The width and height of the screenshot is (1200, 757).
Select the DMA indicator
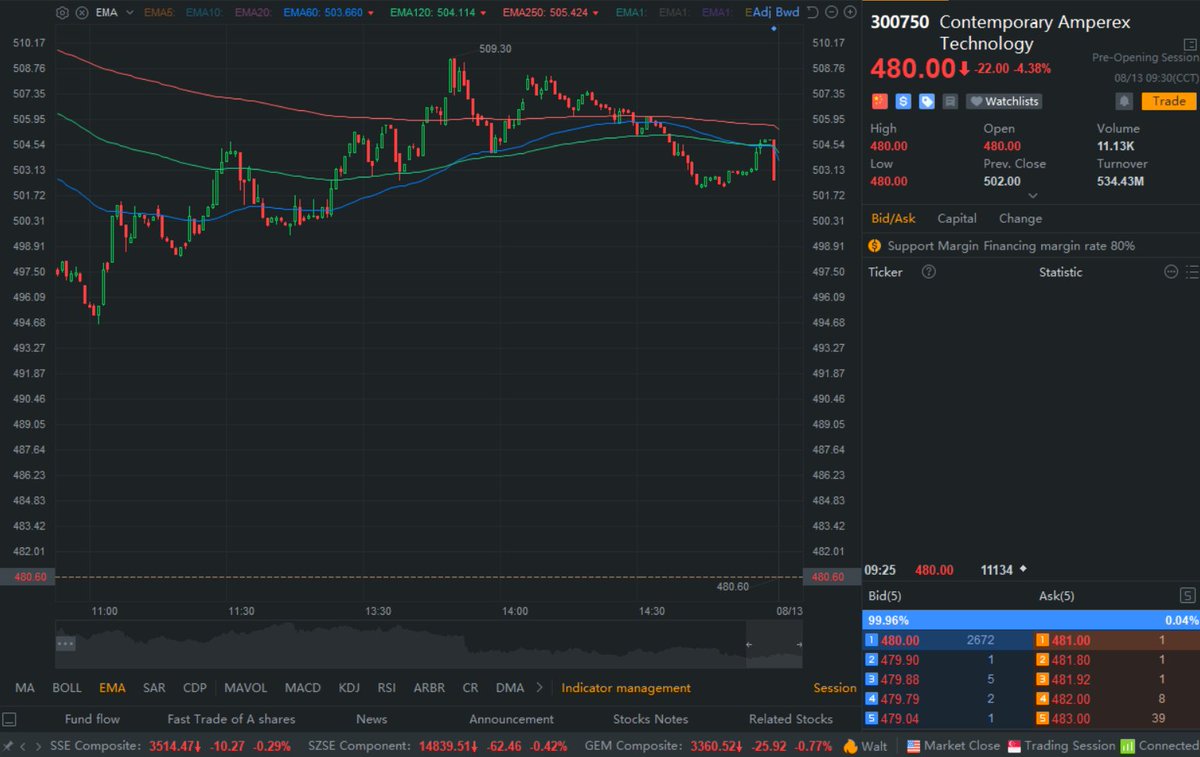pyautogui.click(x=510, y=688)
